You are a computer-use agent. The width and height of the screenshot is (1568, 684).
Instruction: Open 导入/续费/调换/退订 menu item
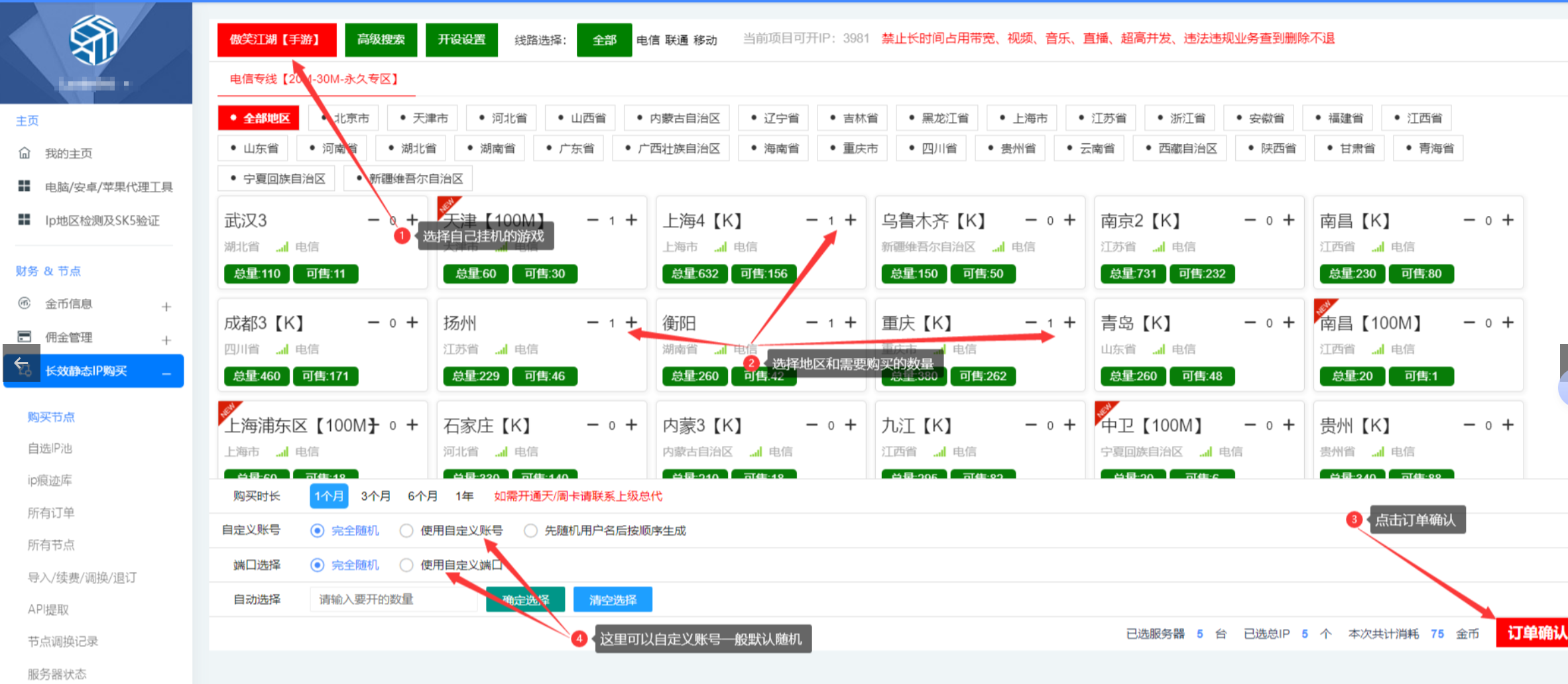[x=82, y=577]
